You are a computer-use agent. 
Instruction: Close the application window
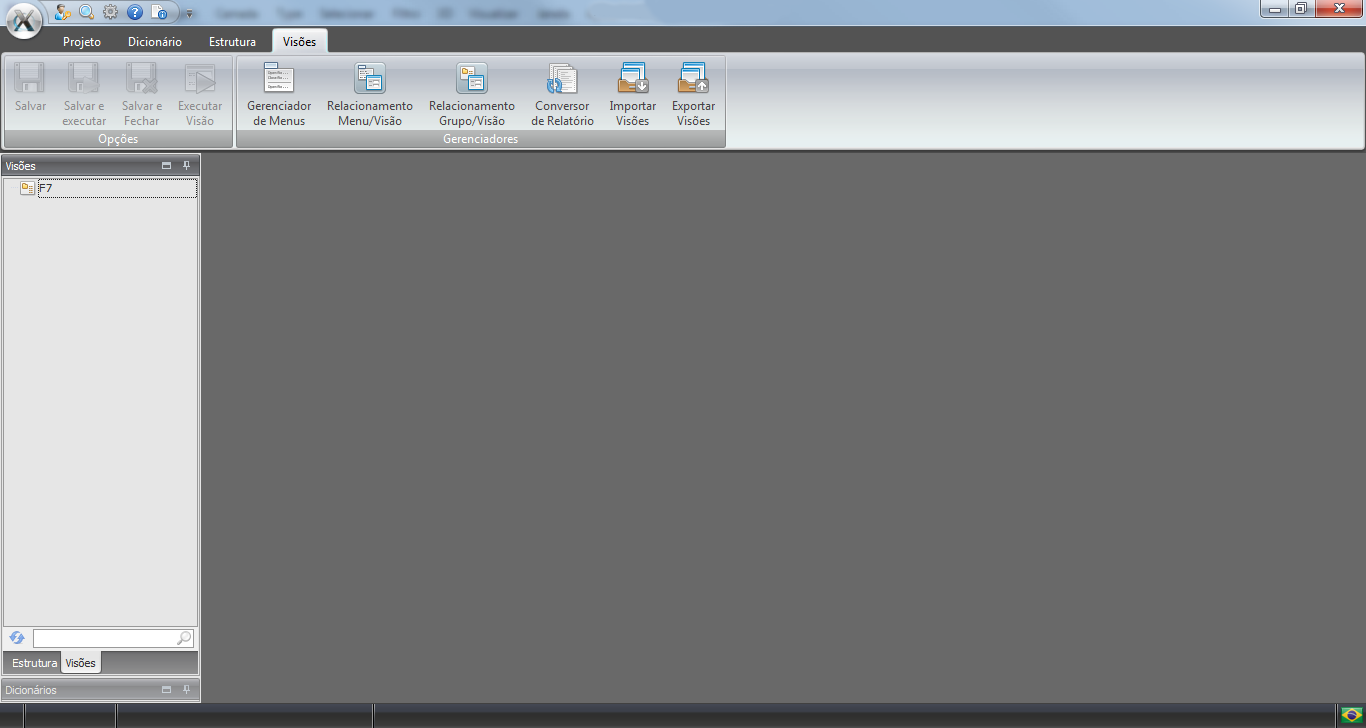click(x=1337, y=9)
